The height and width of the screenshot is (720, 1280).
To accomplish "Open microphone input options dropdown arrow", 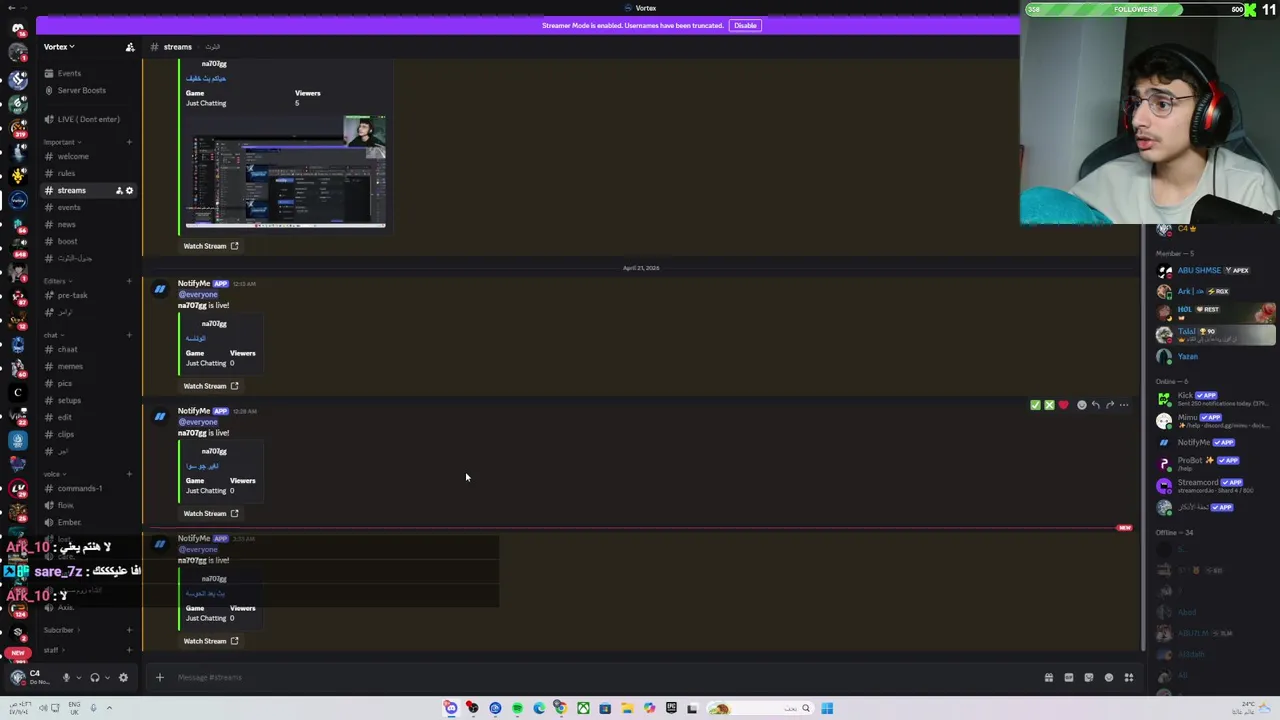I will tap(78, 677).
